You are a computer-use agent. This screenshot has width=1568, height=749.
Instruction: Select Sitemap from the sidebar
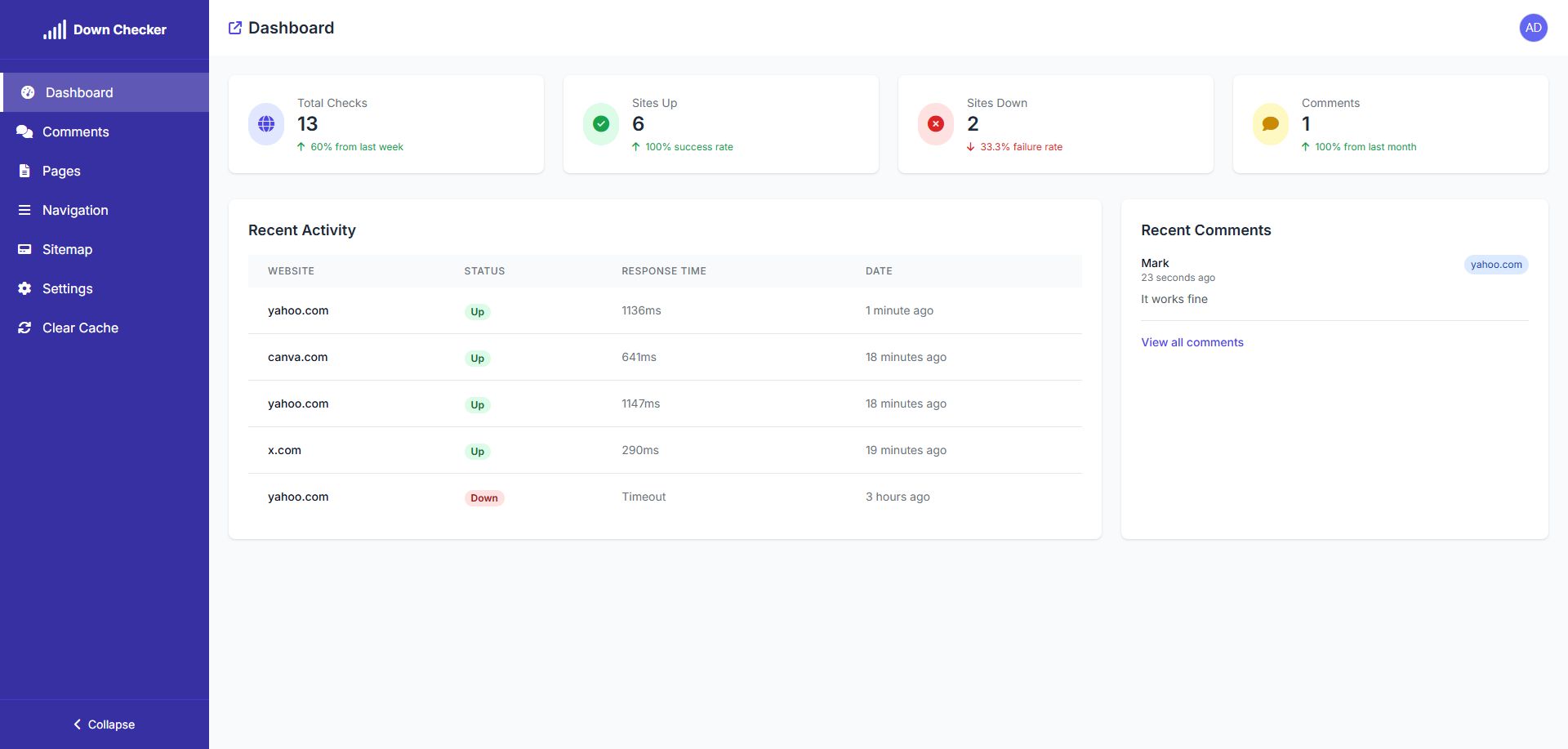[67, 249]
